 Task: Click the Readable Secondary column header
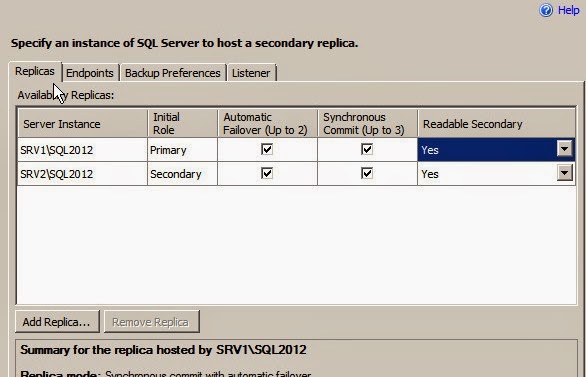pos(497,124)
